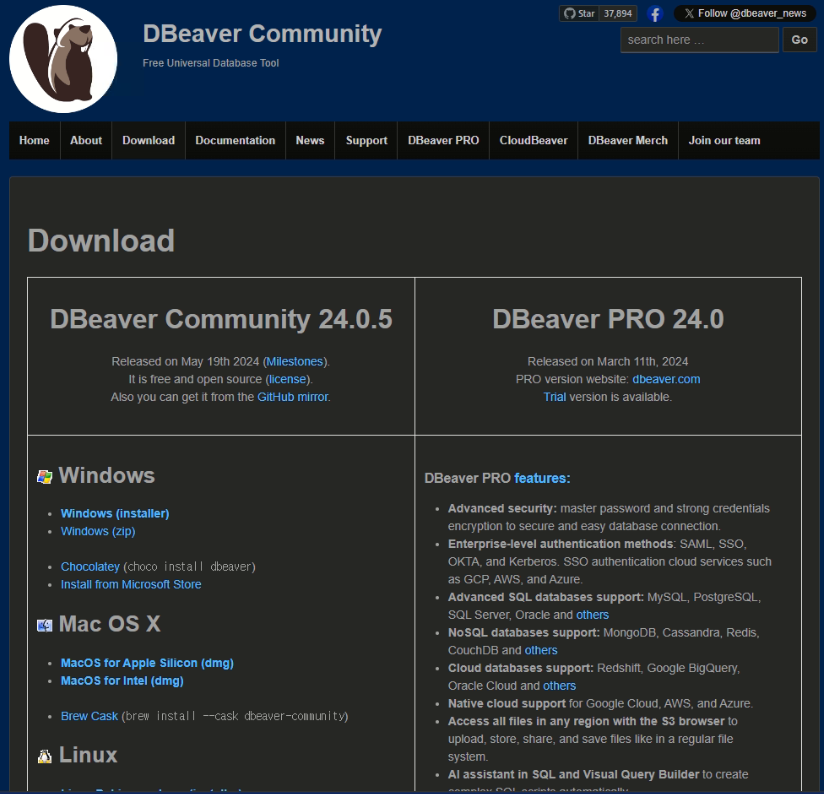The image size is (824, 794).
Task: Open the license link
Action: point(287,379)
